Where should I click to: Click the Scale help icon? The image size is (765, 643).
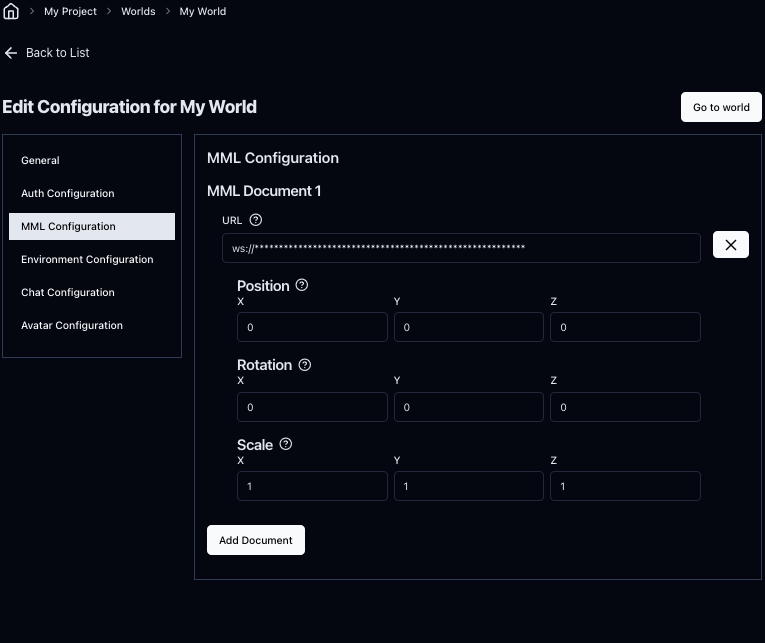(286, 444)
